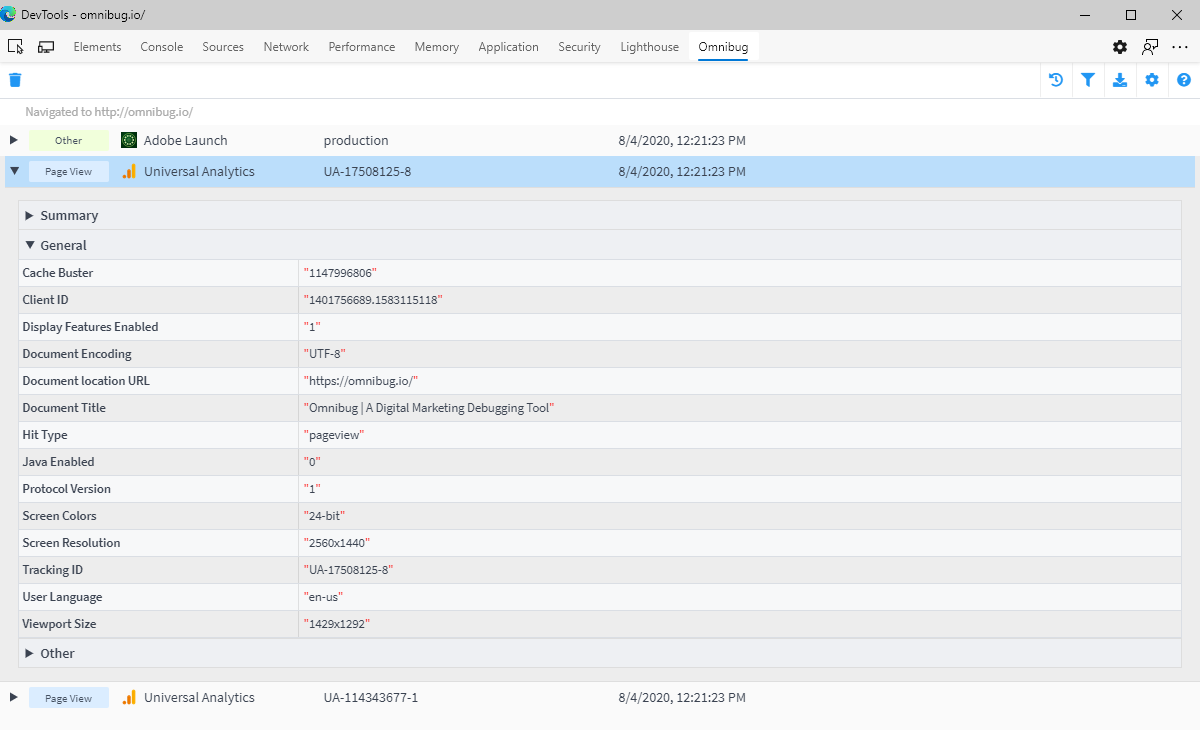The width and height of the screenshot is (1200, 730).
Task: Switch to the Performance tab
Action: pyautogui.click(x=362, y=47)
